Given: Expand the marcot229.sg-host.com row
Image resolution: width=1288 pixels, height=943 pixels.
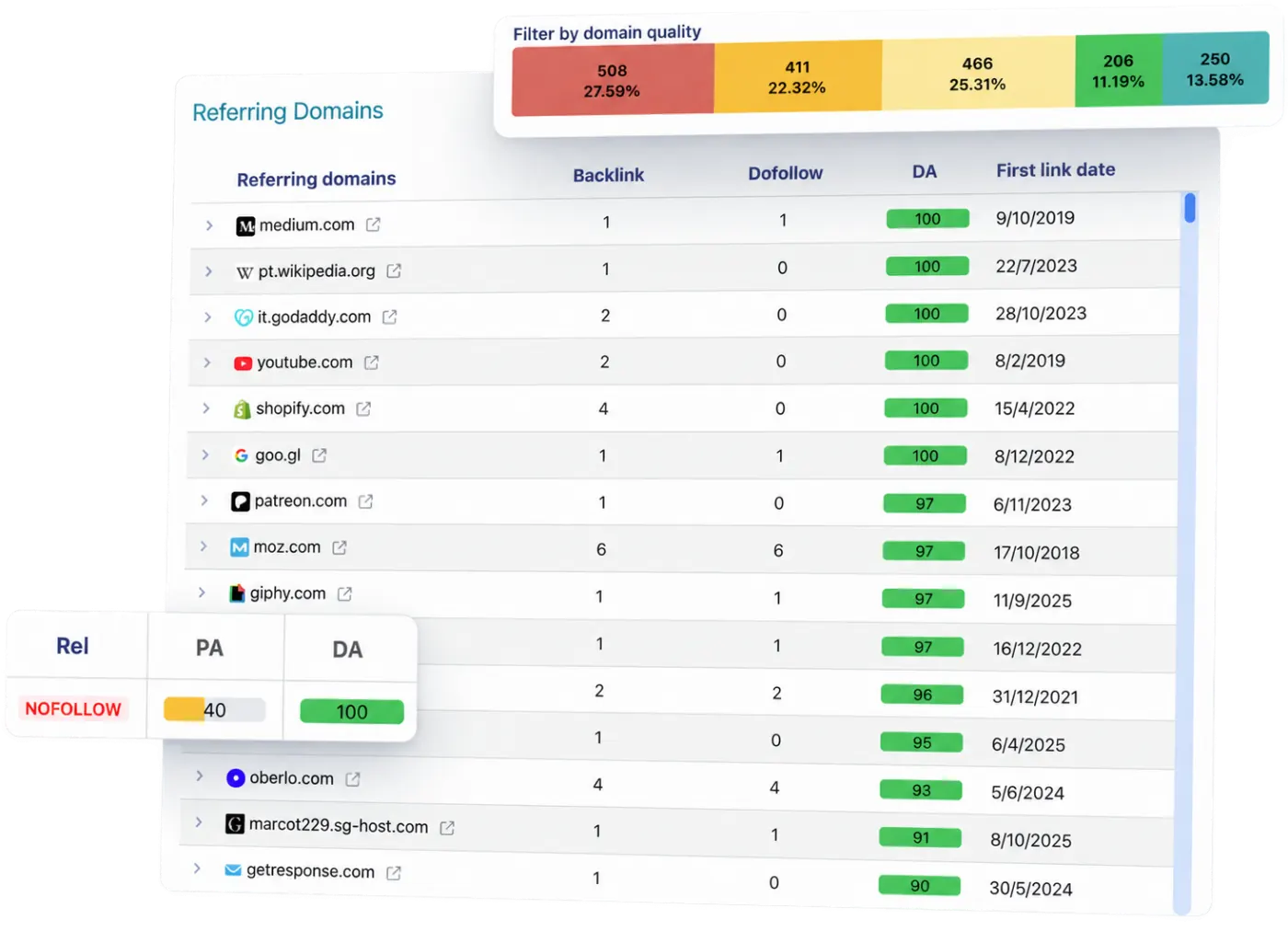Looking at the screenshot, I should 198,822.
